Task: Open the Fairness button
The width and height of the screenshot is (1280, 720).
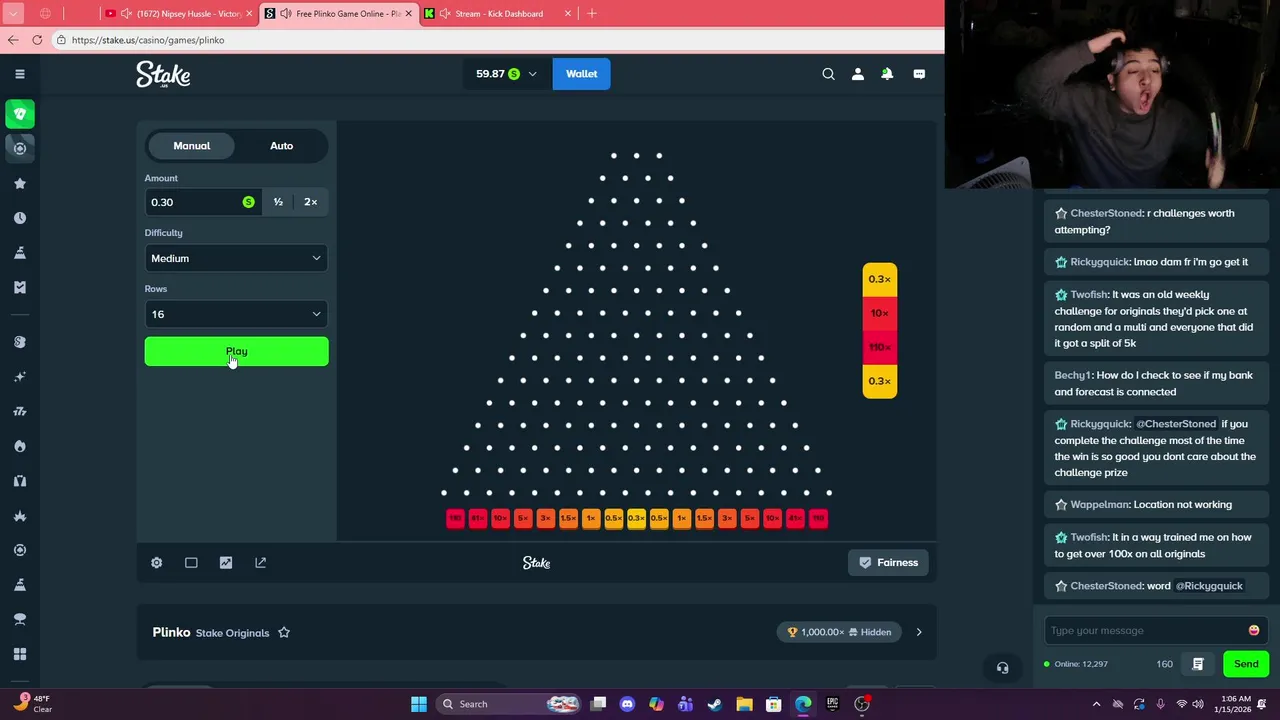Action: 888,563
